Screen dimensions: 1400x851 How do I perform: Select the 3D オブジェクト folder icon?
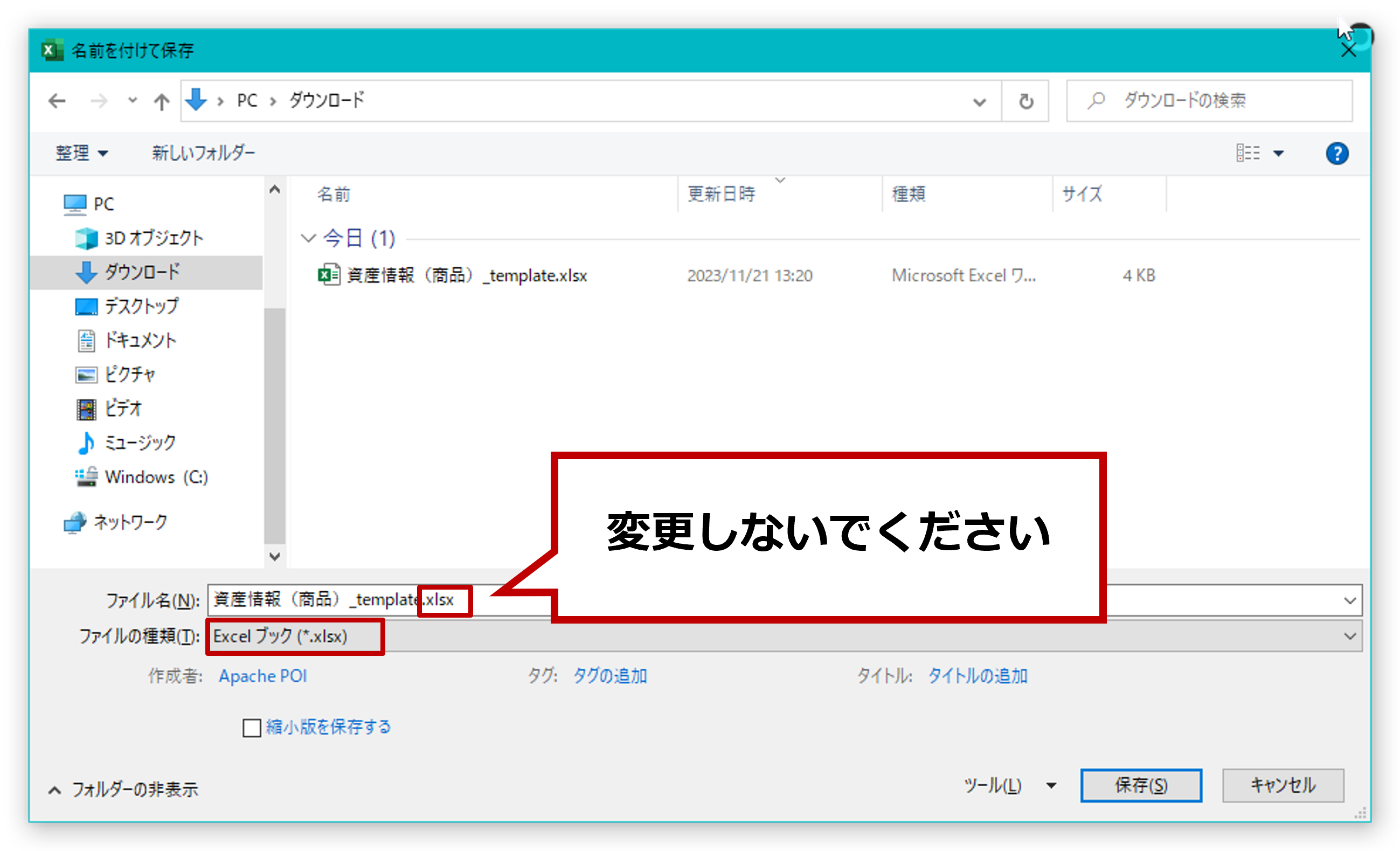pos(86,238)
